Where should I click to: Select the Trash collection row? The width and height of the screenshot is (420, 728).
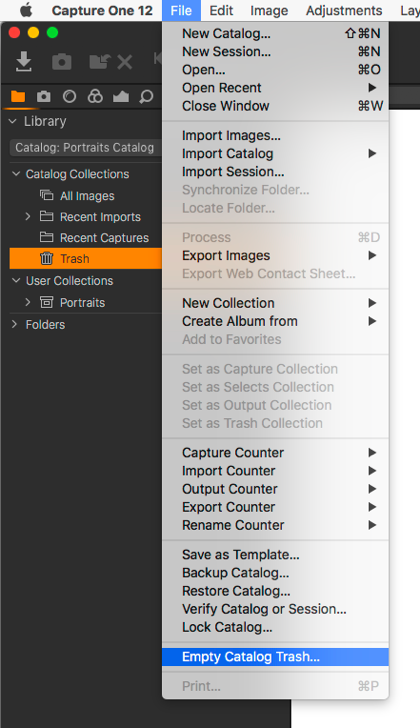pos(85,258)
